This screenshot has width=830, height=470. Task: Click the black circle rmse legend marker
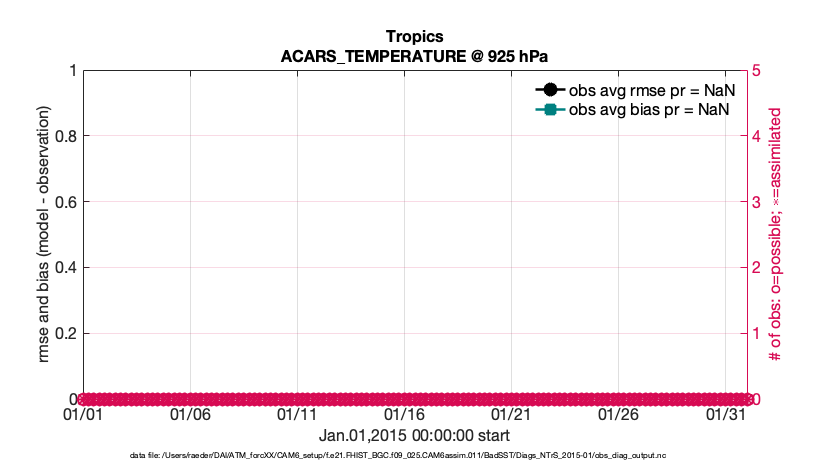point(549,89)
